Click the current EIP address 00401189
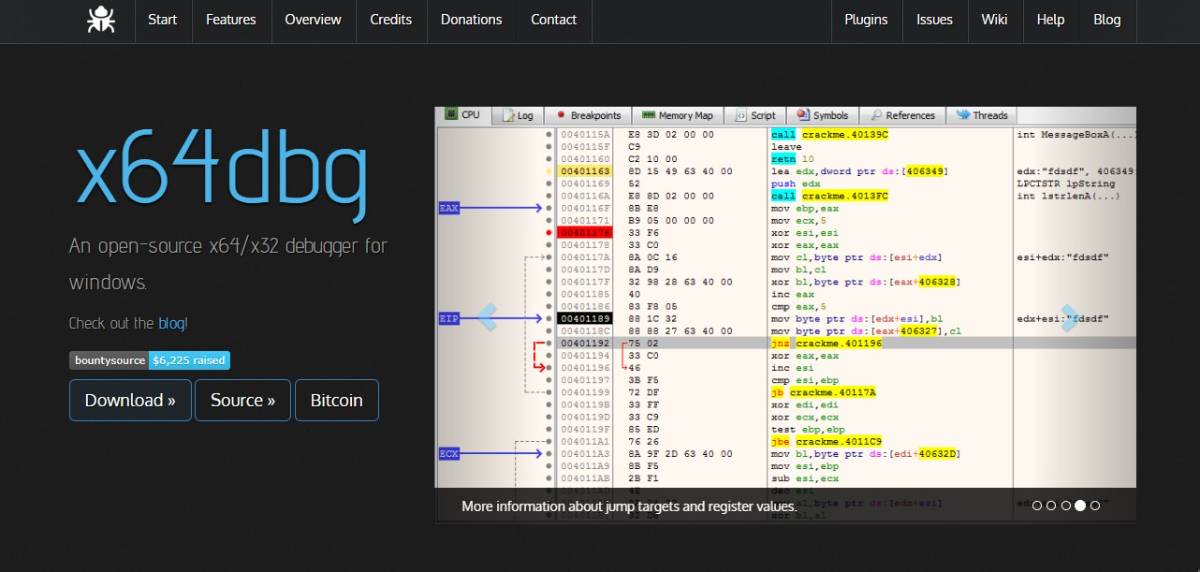Image resolution: width=1200 pixels, height=572 pixels. click(585, 318)
